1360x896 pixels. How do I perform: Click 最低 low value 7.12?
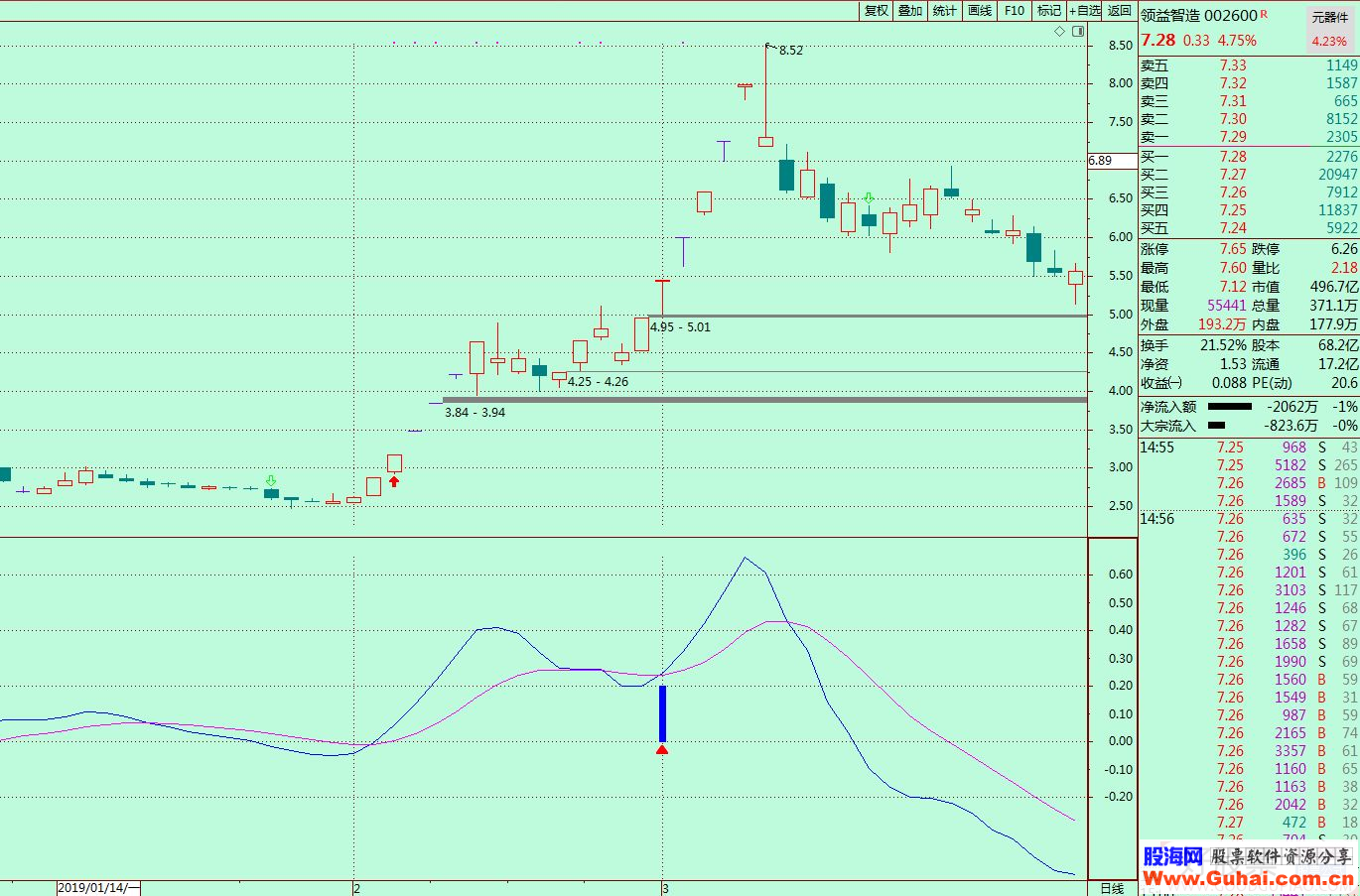click(1233, 287)
